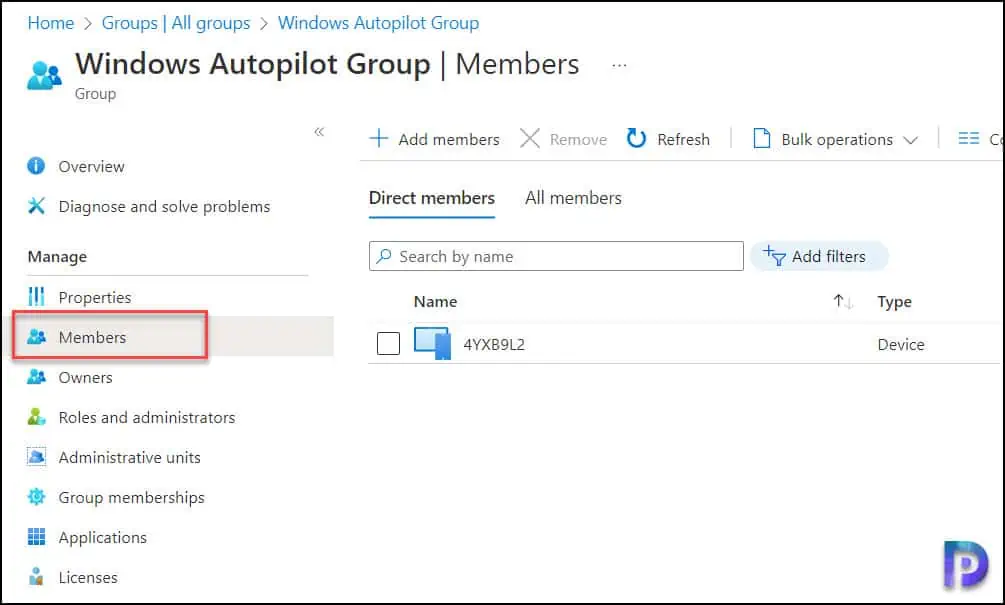
Task: Click the funnel icon on Add filters
Action: pyautogui.click(x=774, y=256)
